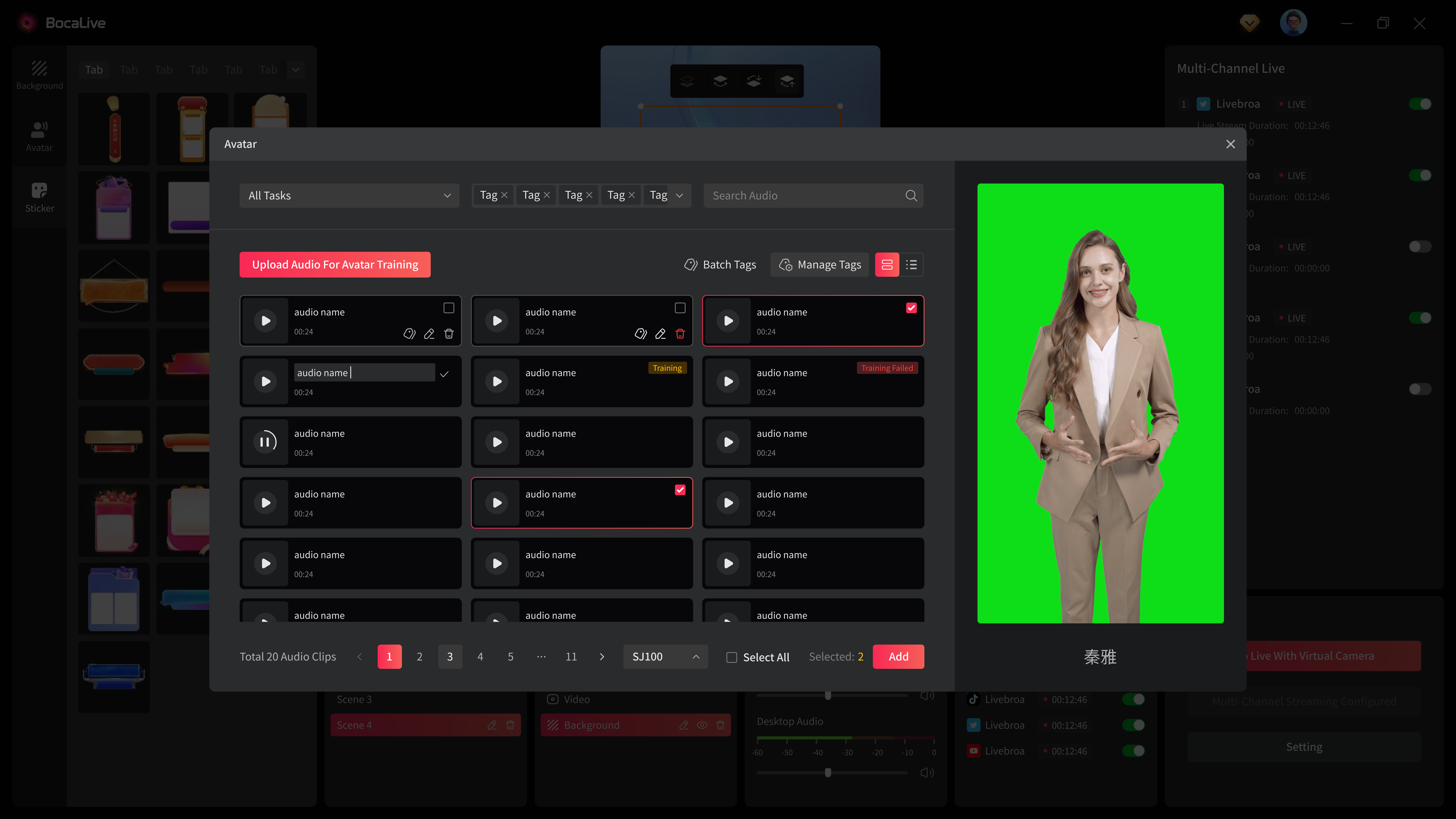Click the tag icon on first audio card
The width and height of the screenshot is (1456, 819).
click(x=409, y=333)
